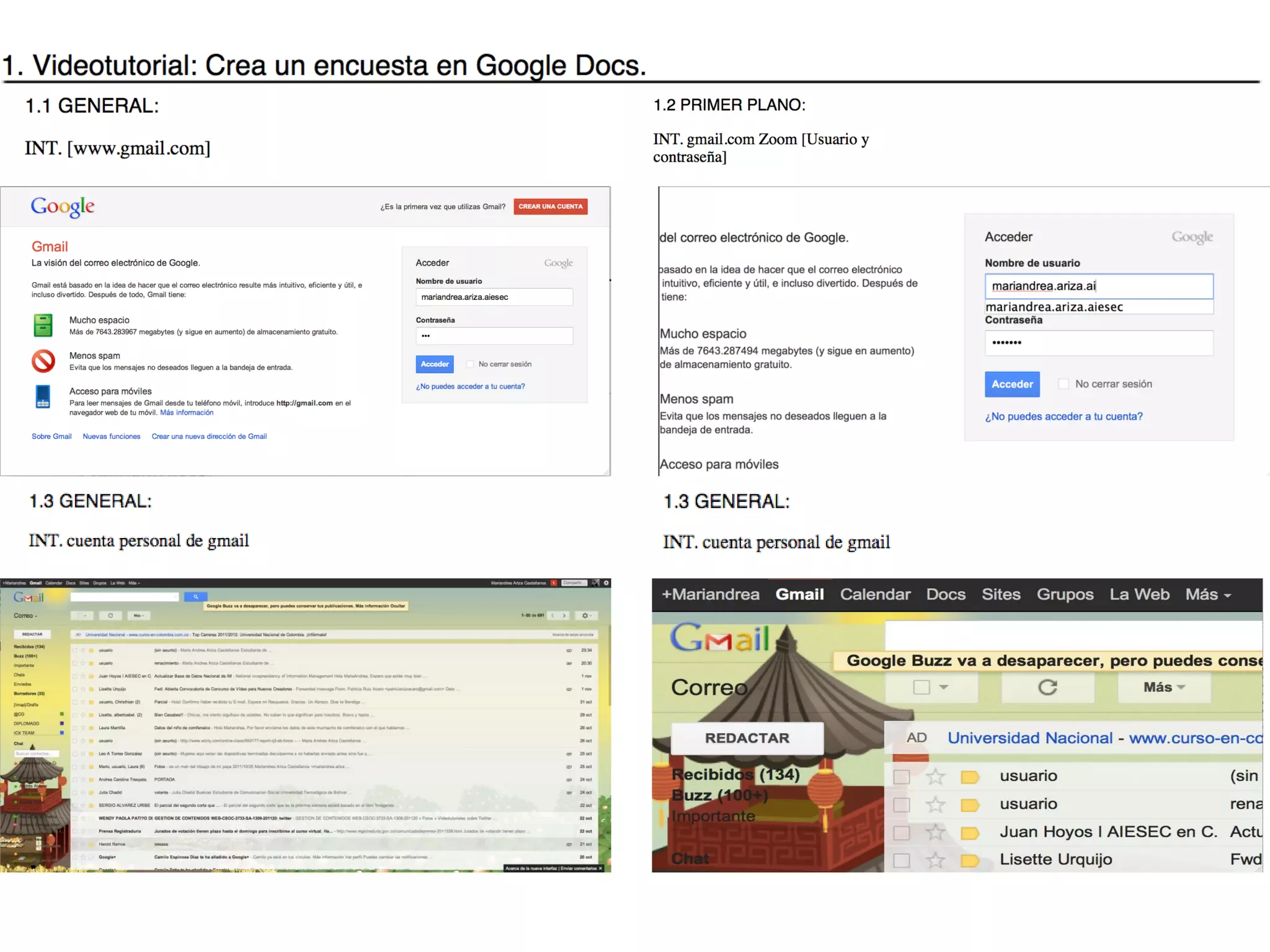Image resolution: width=1270 pixels, height=952 pixels.
Task: Go to next page of emails arrow
Action: click(564, 615)
